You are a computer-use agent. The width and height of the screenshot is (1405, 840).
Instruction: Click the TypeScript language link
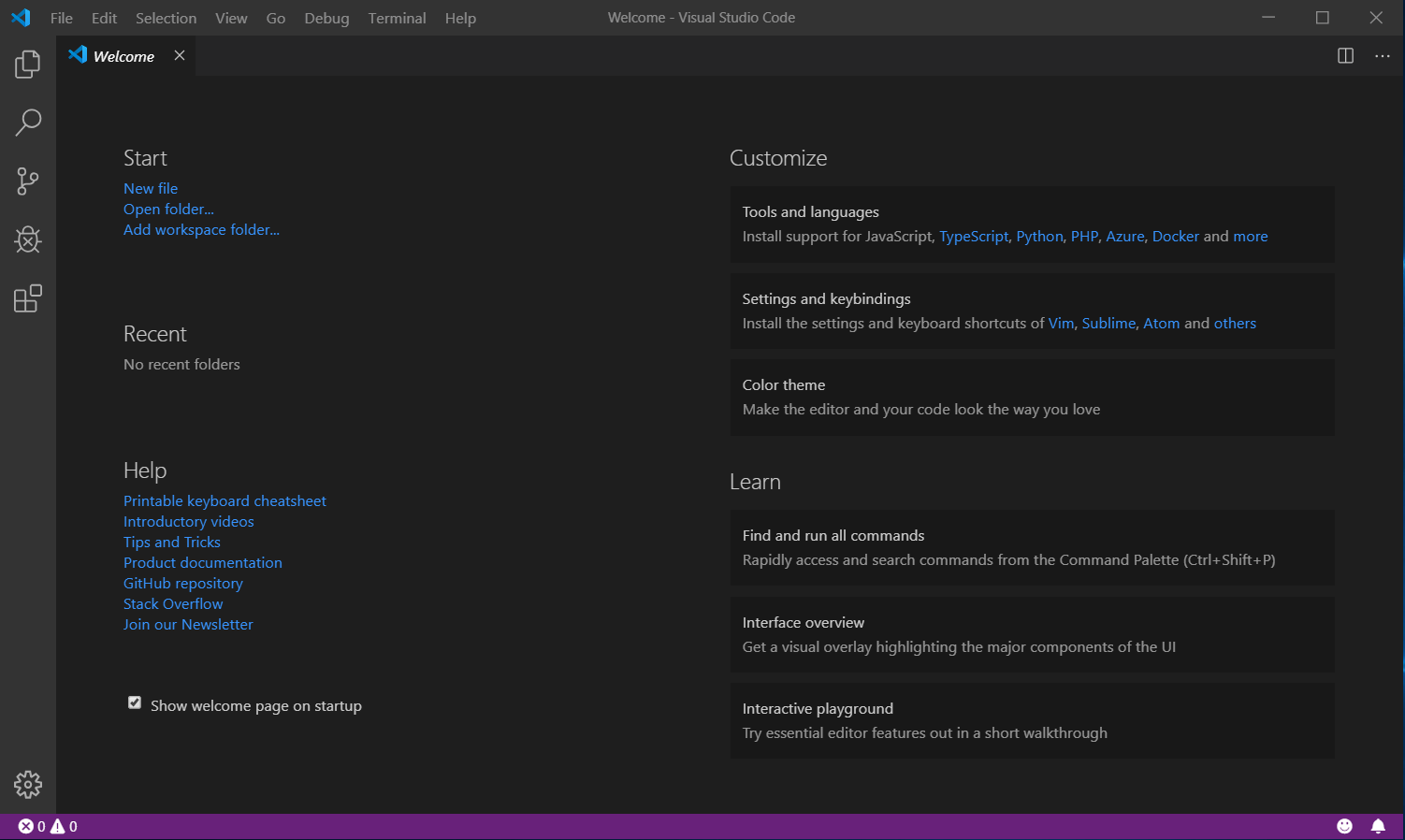974,236
